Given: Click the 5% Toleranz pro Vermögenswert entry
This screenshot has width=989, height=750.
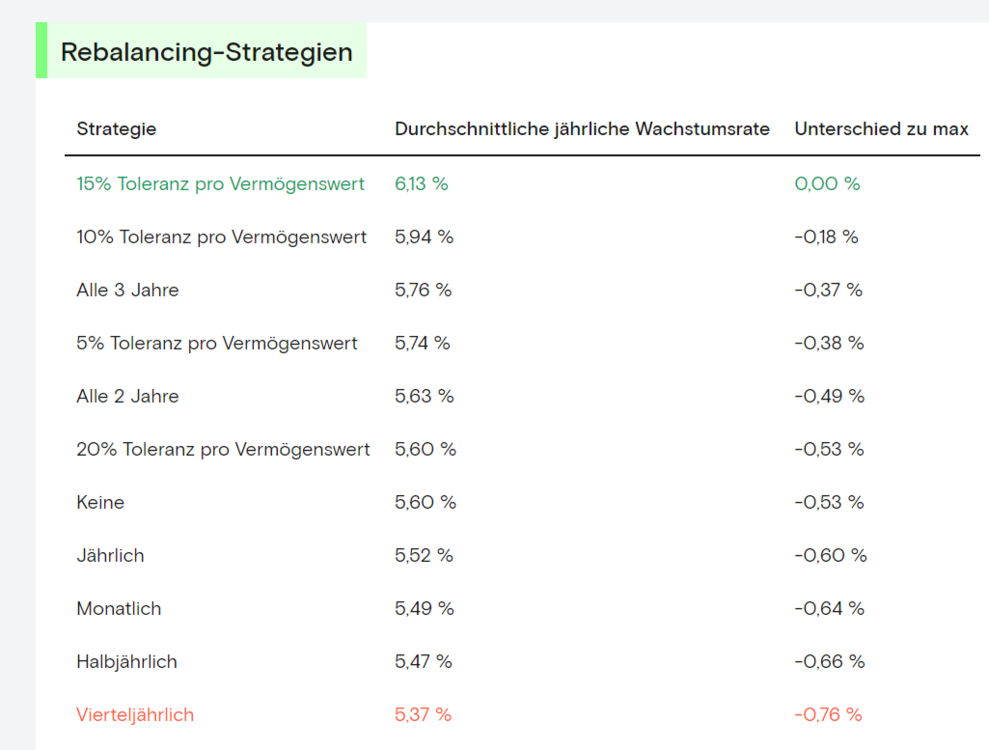Looking at the screenshot, I should (217, 343).
